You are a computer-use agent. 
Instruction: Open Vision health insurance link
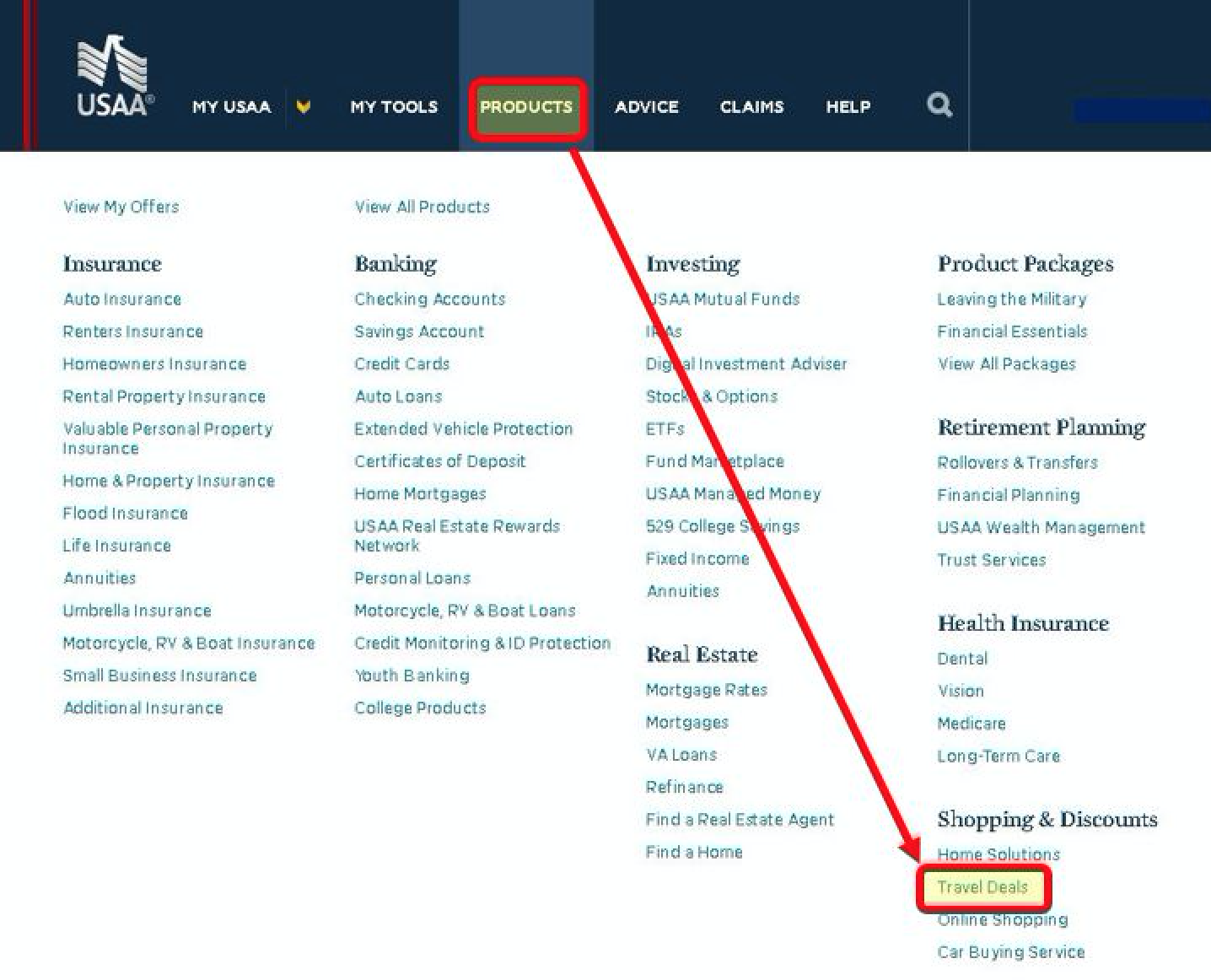coord(961,691)
